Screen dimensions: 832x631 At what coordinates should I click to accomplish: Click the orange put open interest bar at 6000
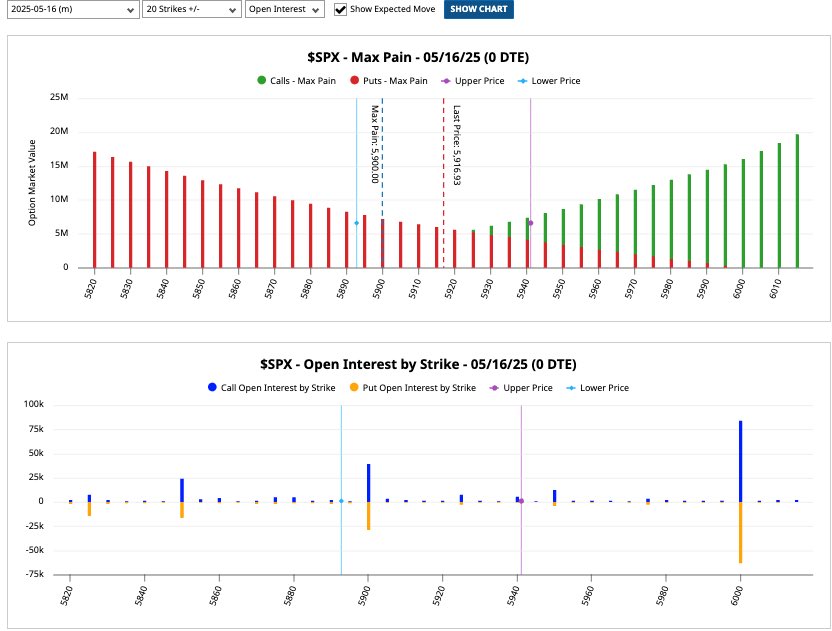(x=740, y=532)
